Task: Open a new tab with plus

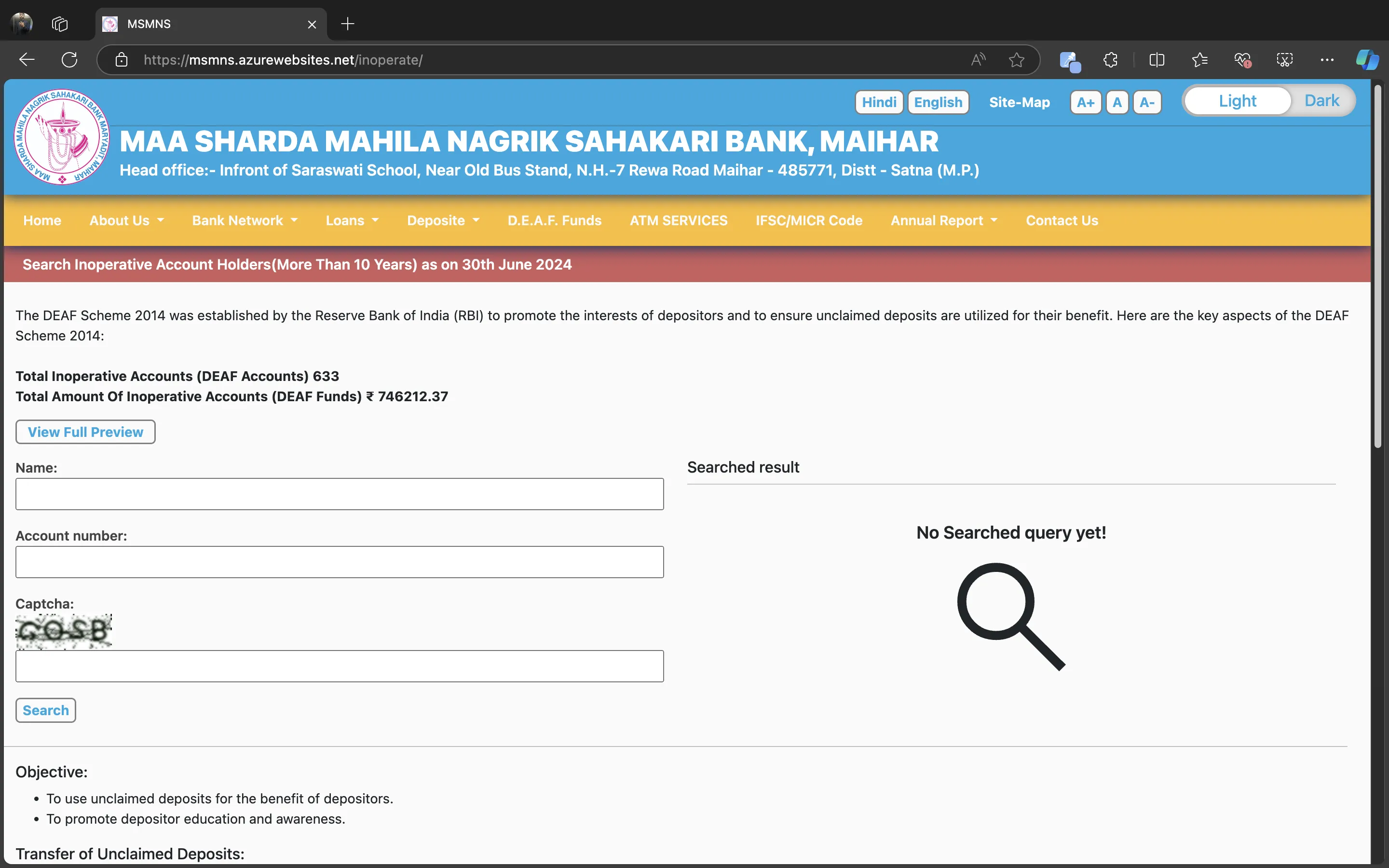Action: point(348,24)
